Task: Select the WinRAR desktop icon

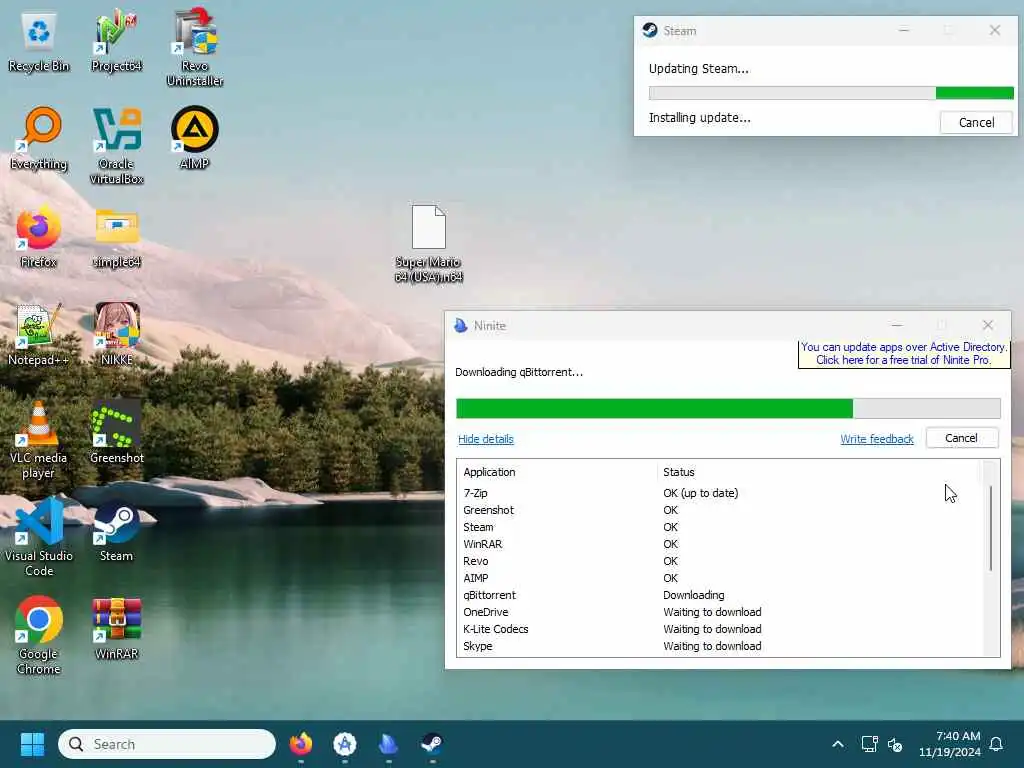Action: click(x=116, y=628)
